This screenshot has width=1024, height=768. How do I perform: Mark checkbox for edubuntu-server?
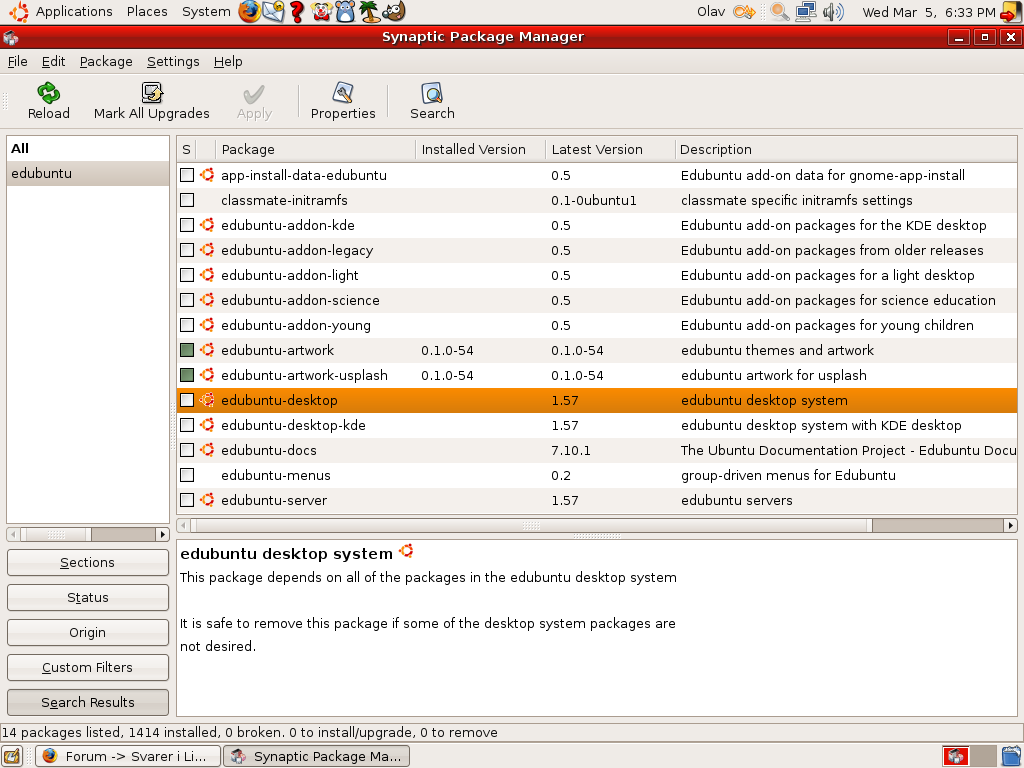pos(187,500)
